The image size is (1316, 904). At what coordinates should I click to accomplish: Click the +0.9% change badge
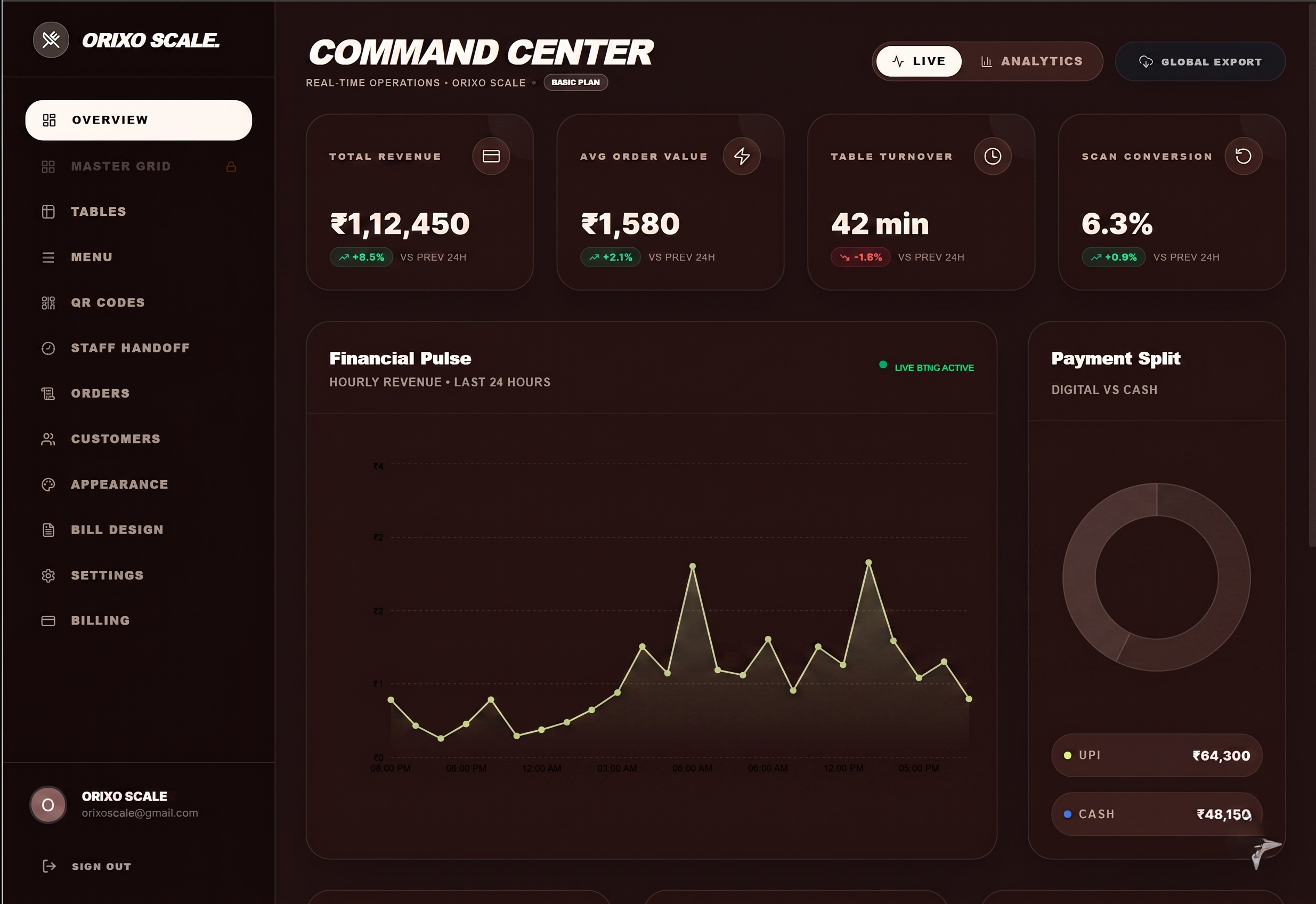click(x=1114, y=257)
